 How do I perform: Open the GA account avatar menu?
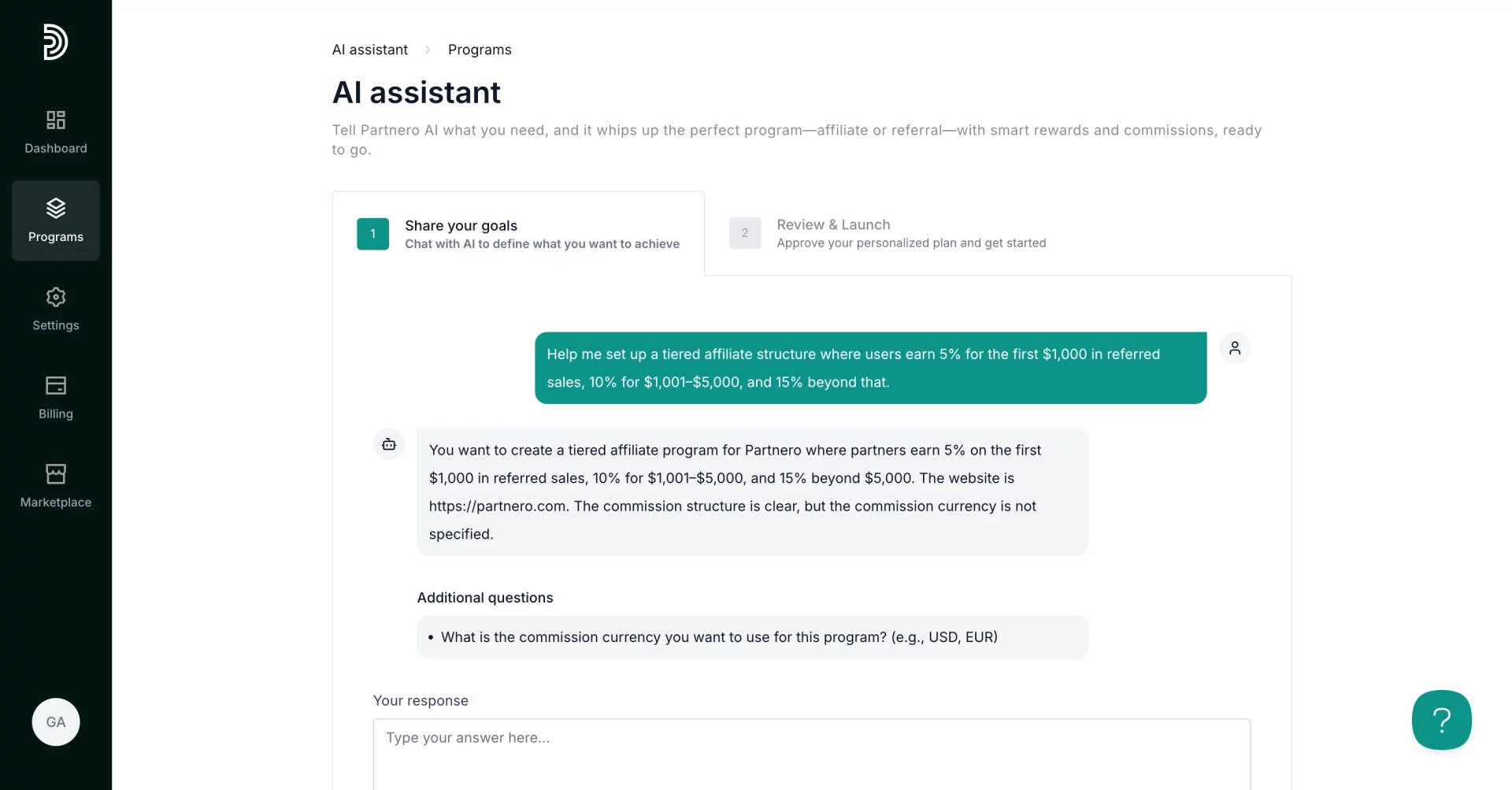56,721
